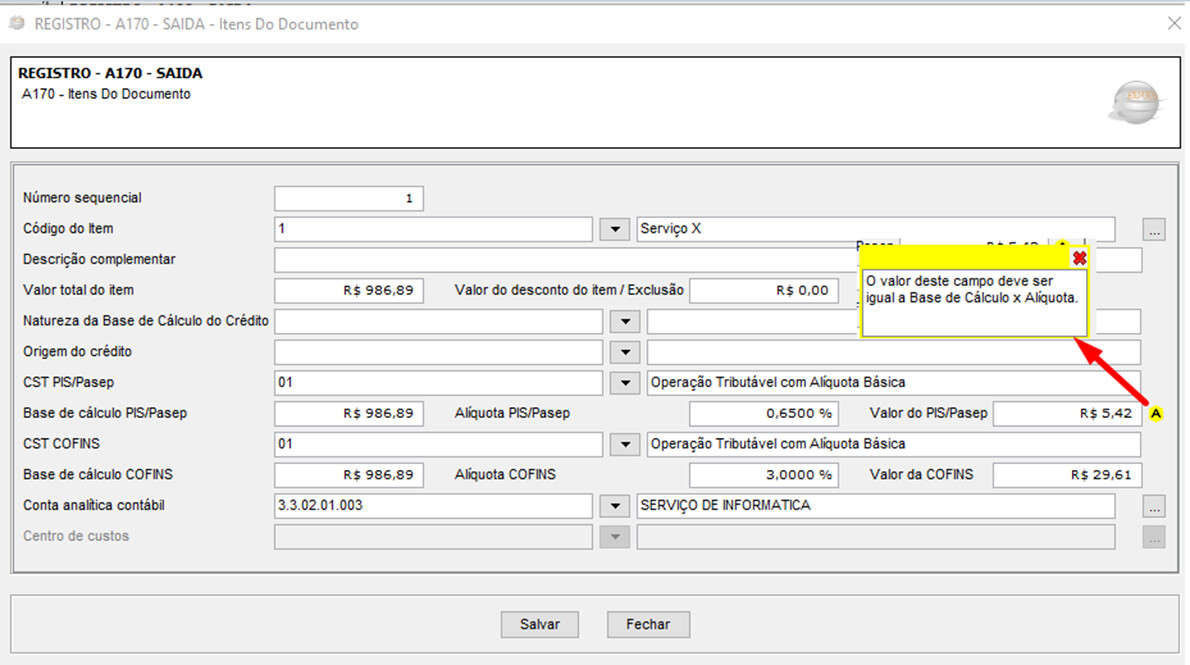
Task: Click the ellipsis button beside SERVIÇO DE INFORMATICA
Action: tap(1154, 506)
